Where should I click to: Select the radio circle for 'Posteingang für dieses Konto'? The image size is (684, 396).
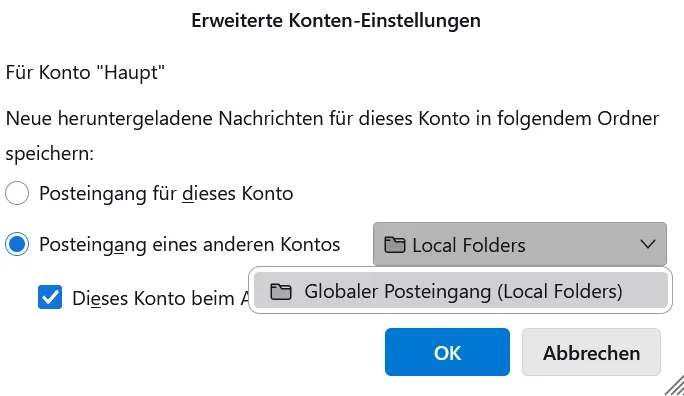(17, 193)
